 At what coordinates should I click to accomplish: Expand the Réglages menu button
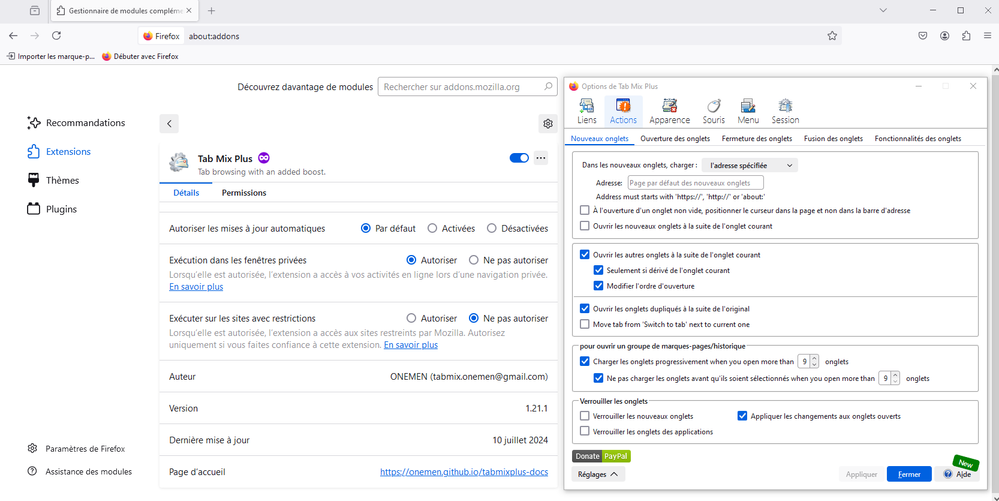[x=598, y=474]
